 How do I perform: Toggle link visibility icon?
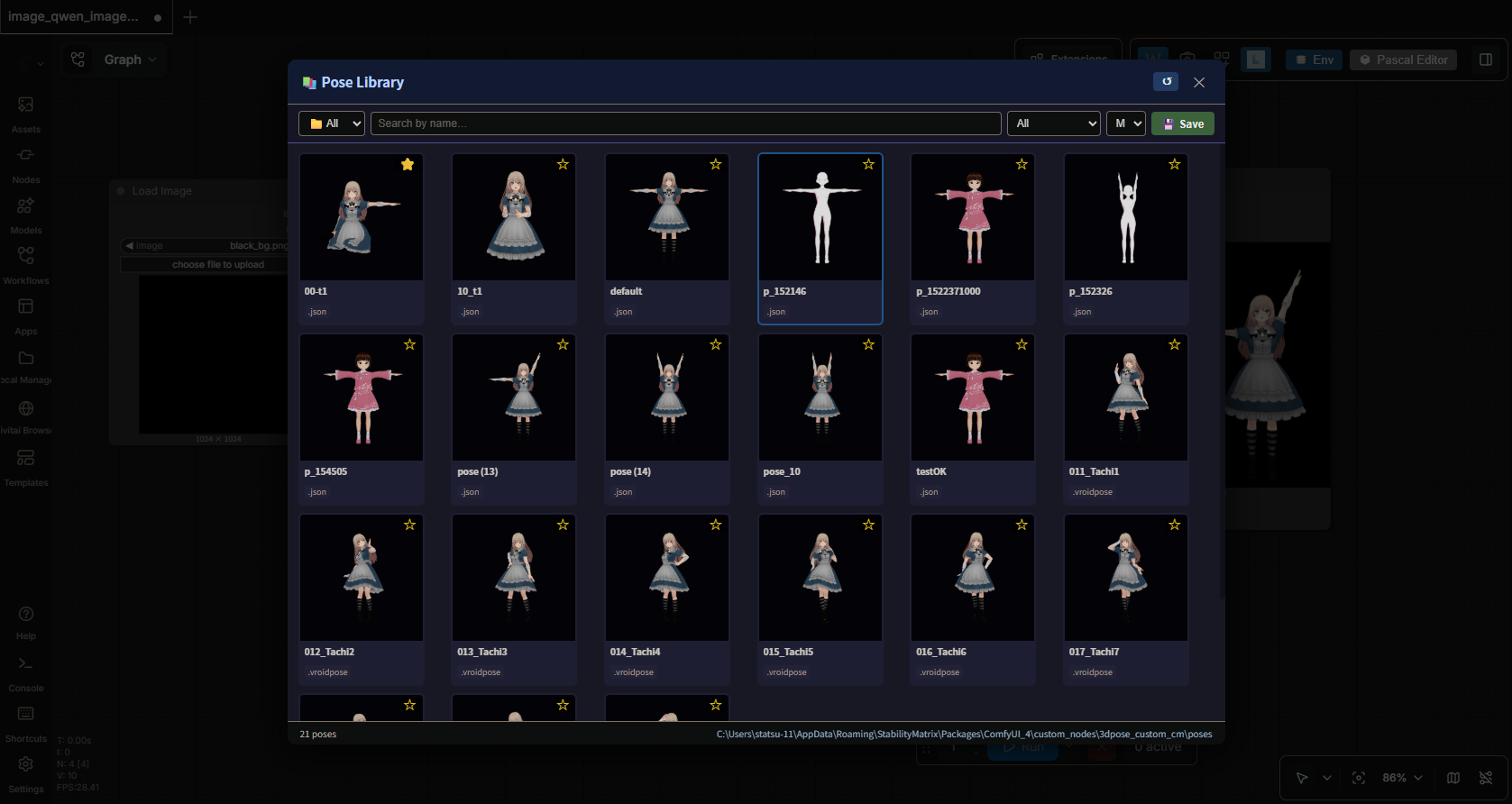(x=1486, y=778)
